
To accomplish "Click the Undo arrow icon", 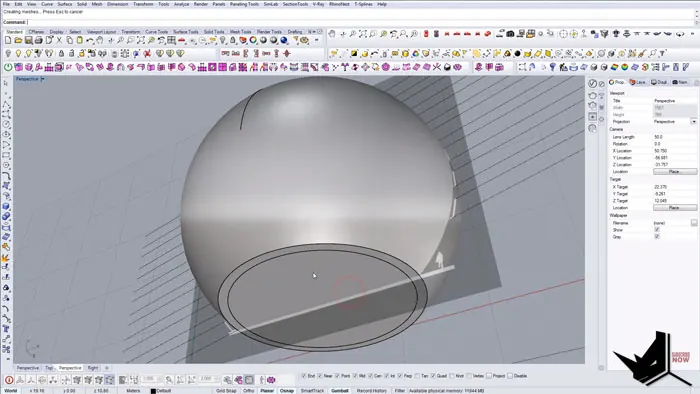I will pos(90,41).
